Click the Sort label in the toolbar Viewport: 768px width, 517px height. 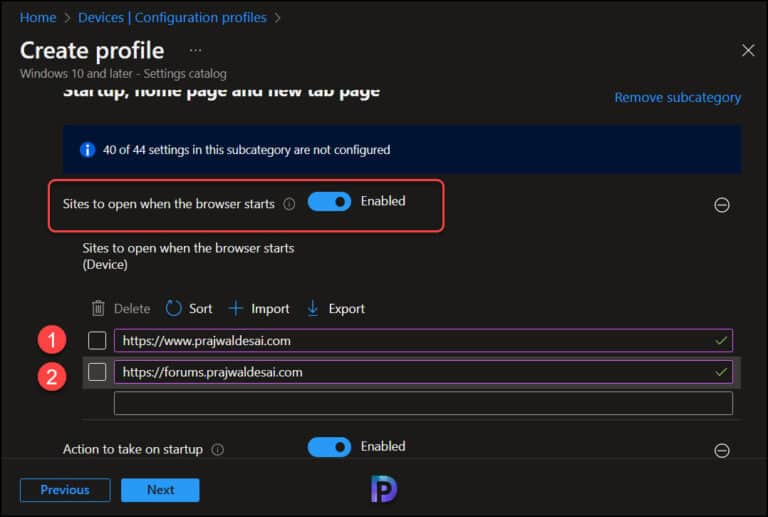point(200,309)
